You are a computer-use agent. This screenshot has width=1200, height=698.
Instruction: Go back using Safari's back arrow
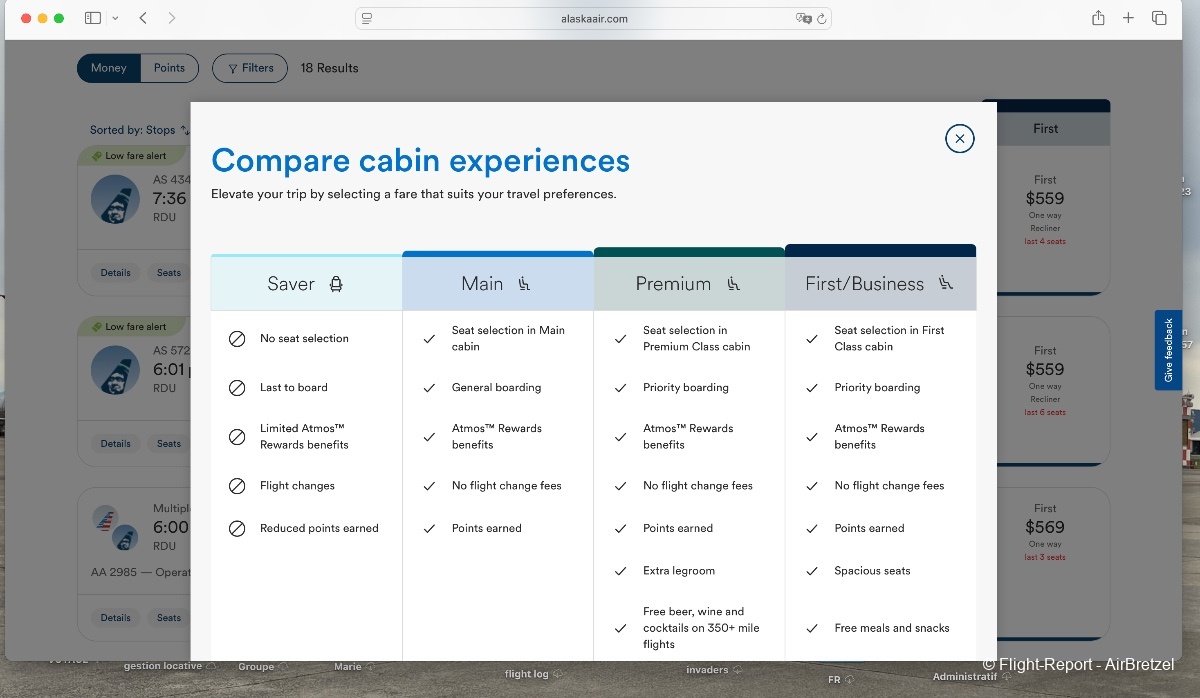(143, 18)
